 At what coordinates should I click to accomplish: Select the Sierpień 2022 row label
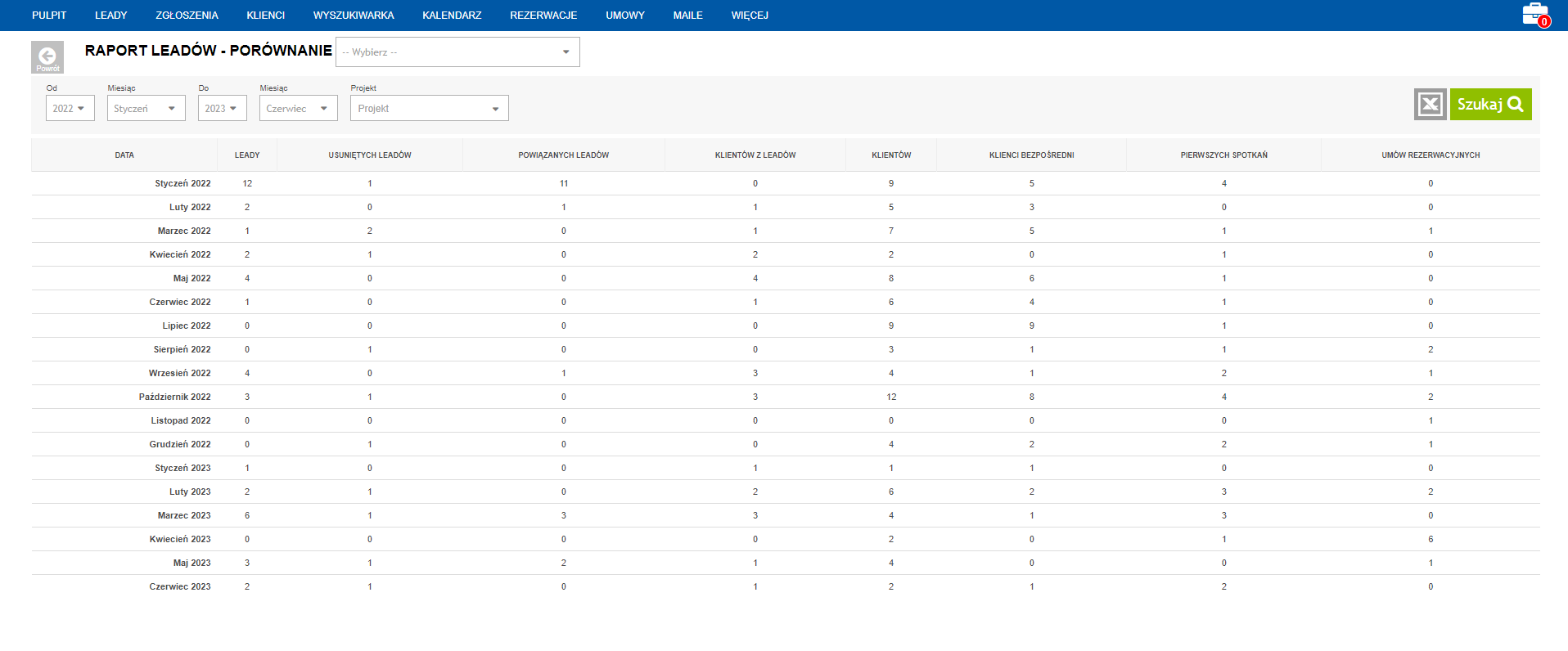click(x=182, y=350)
